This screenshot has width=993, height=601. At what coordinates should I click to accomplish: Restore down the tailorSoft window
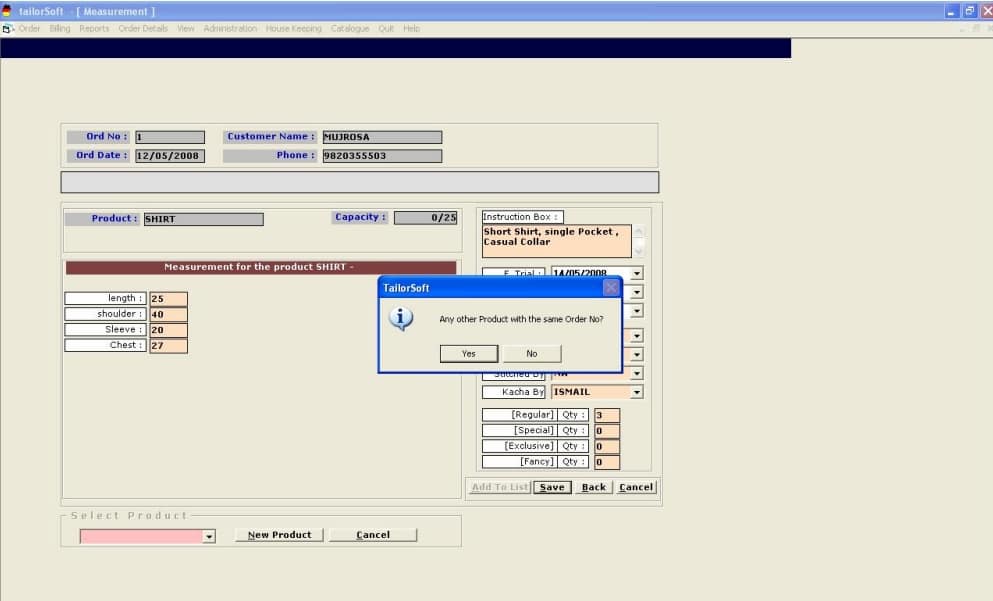coord(969,11)
